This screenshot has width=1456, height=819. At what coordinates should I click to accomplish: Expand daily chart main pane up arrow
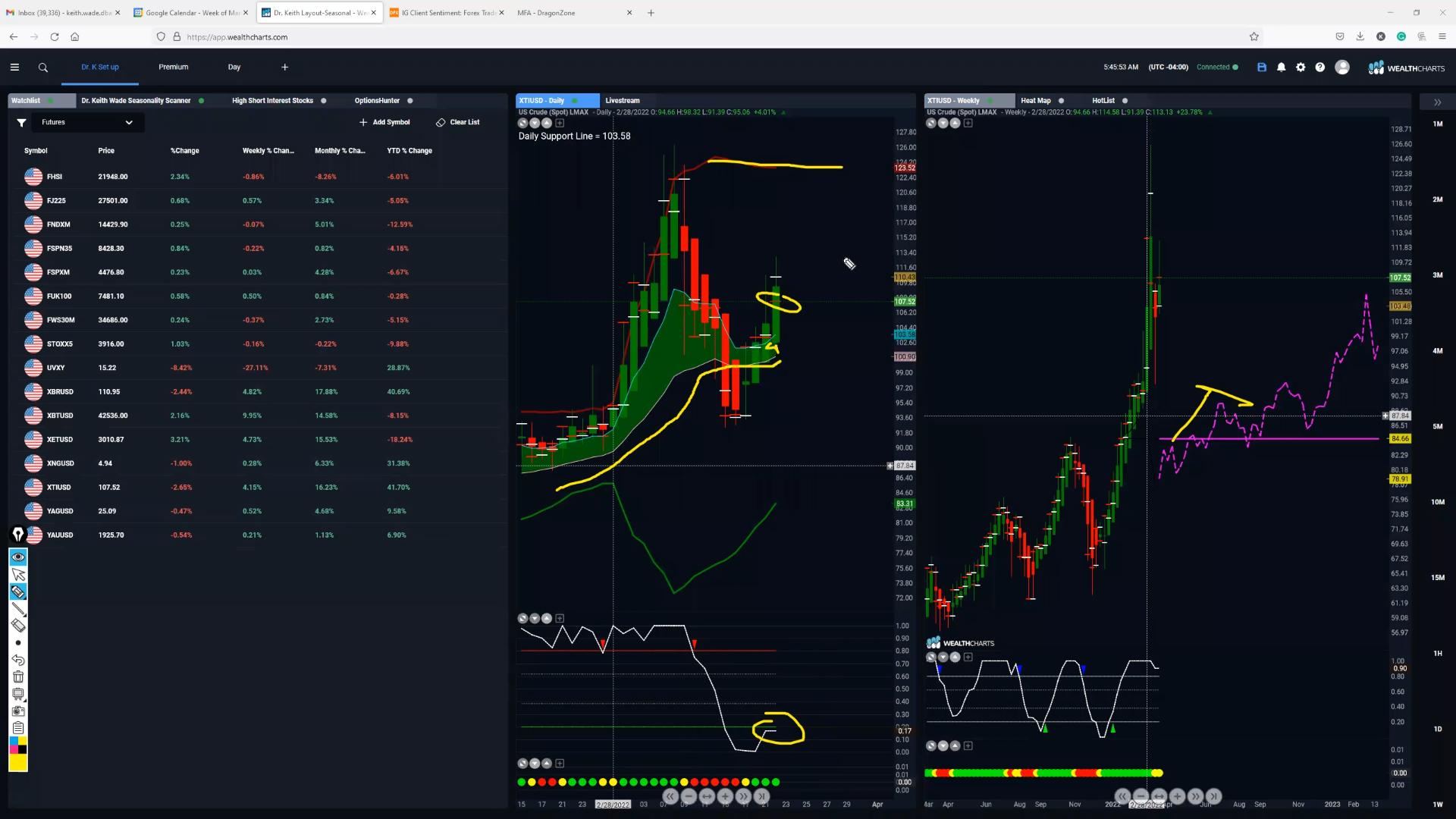[547, 123]
